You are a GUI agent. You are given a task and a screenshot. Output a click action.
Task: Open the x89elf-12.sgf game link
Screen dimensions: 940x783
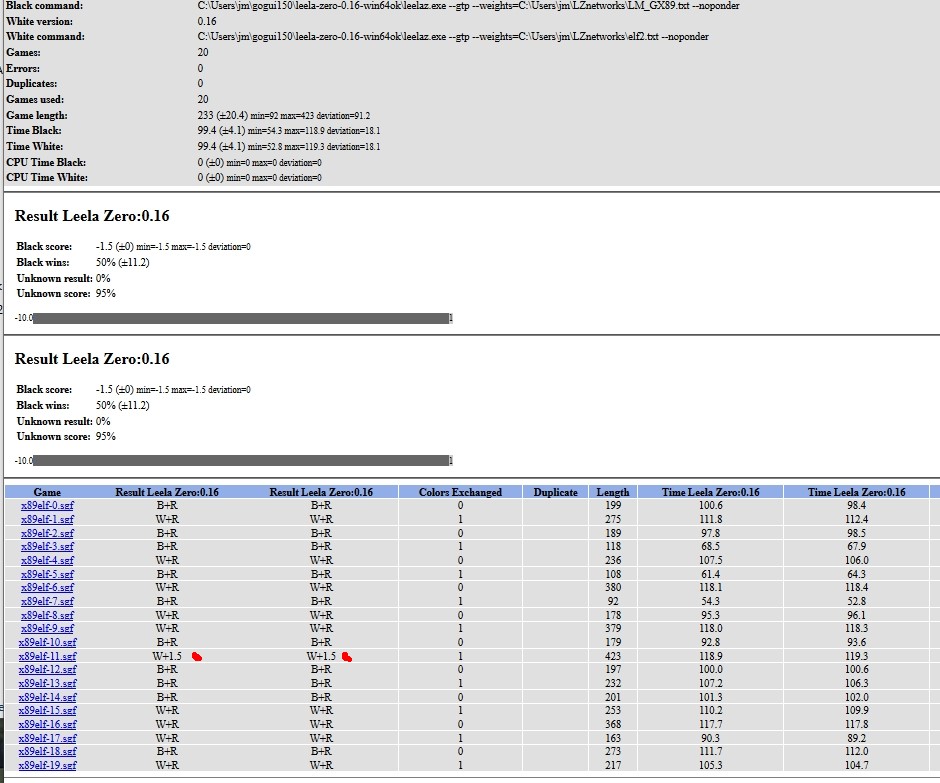pyautogui.click(x=47, y=669)
